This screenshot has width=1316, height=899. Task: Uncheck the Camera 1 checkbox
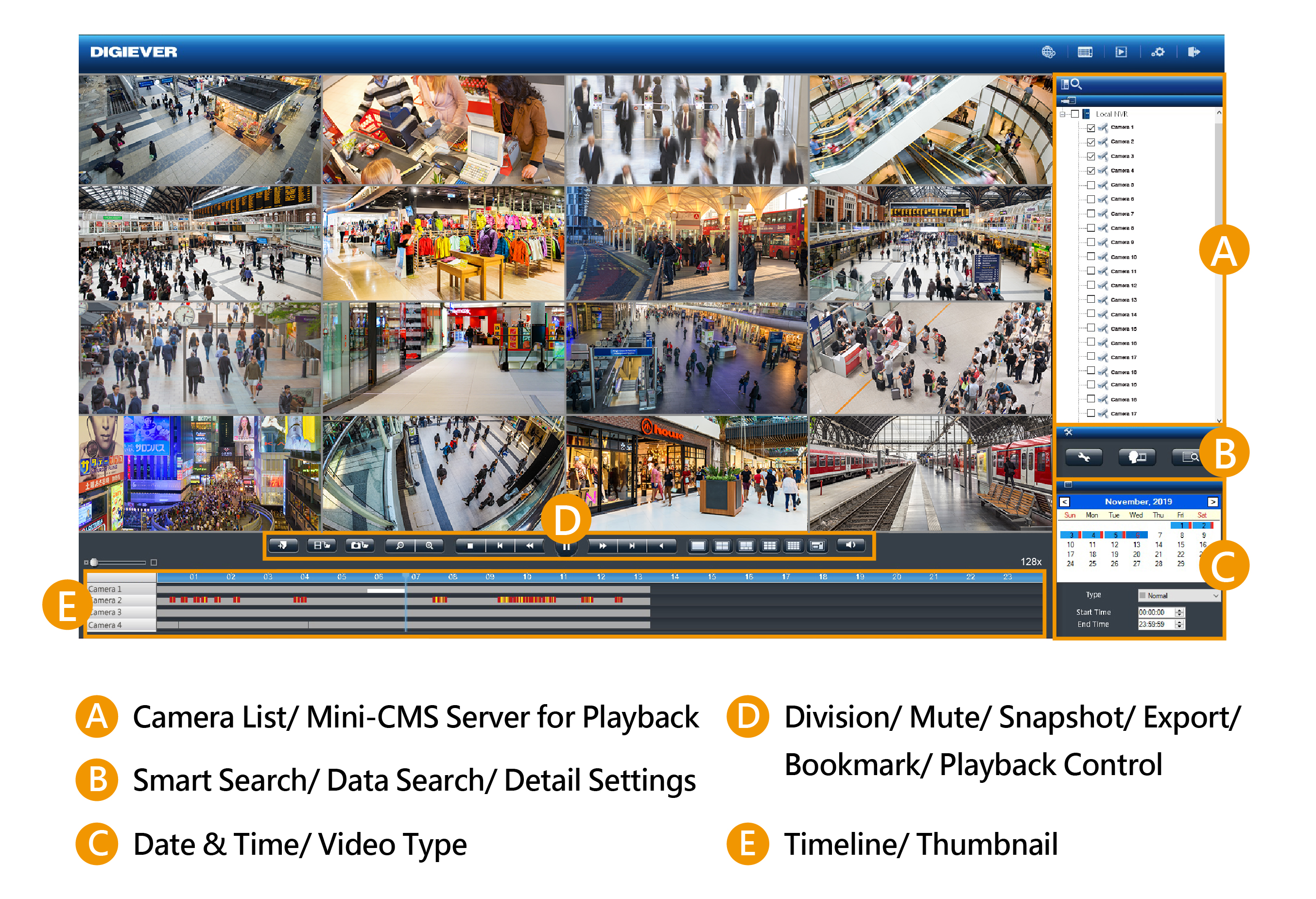(x=1091, y=128)
